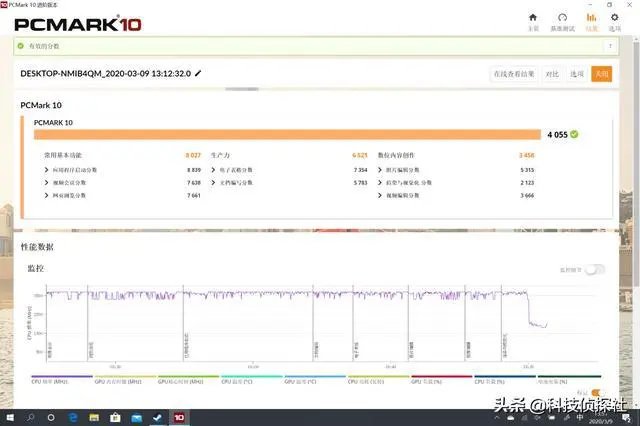Click the overall score 4 055
The width and height of the screenshot is (640, 426).
pos(557,135)
